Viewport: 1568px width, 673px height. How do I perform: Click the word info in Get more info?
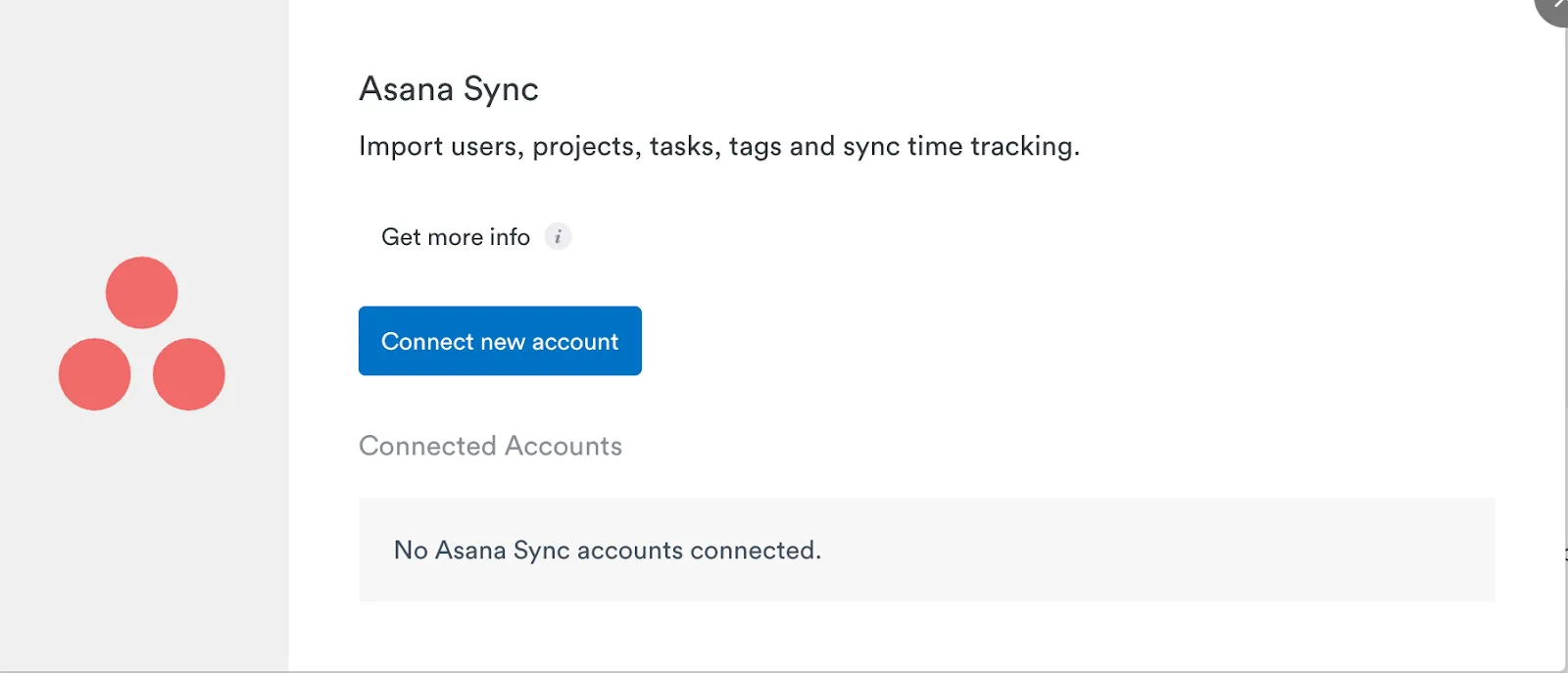(510, 237)
